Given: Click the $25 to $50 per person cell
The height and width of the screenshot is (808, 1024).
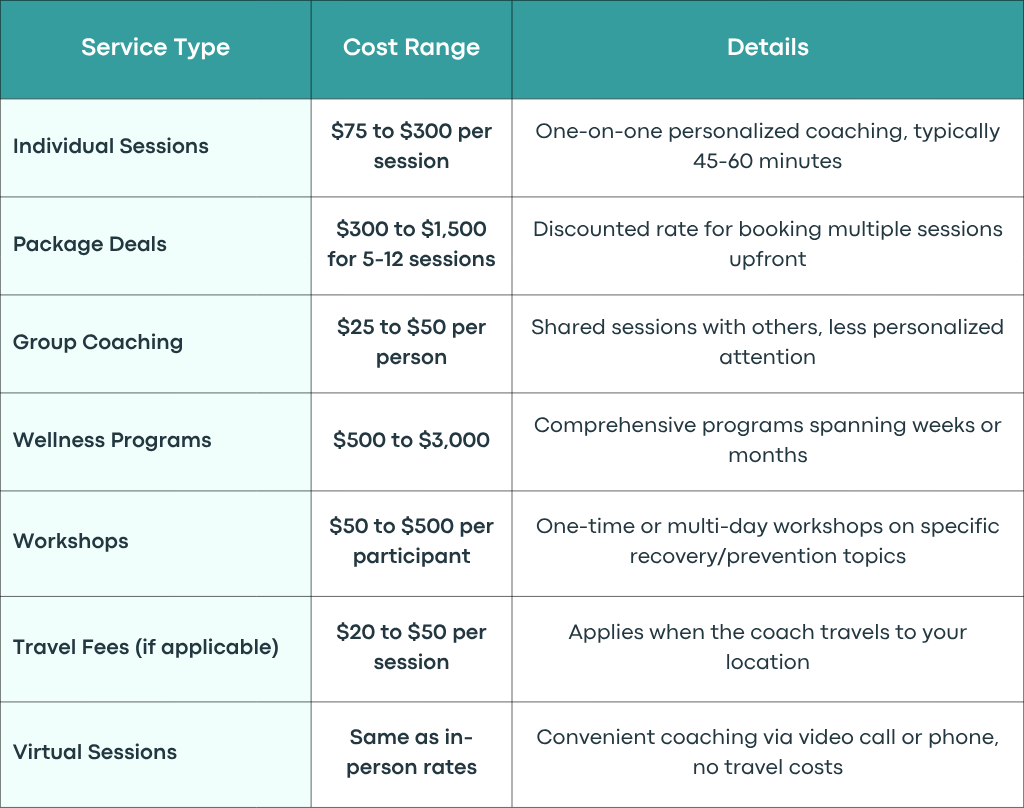Looking at the screenshot, I should point(411,342).
